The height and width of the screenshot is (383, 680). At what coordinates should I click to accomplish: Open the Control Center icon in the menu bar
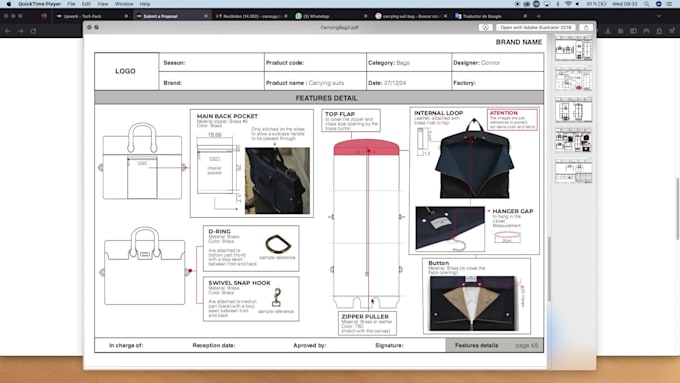(669, 4)
